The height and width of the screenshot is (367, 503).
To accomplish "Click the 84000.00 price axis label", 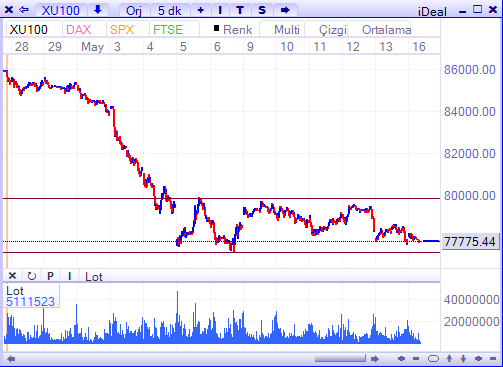I will coord(470,112).
